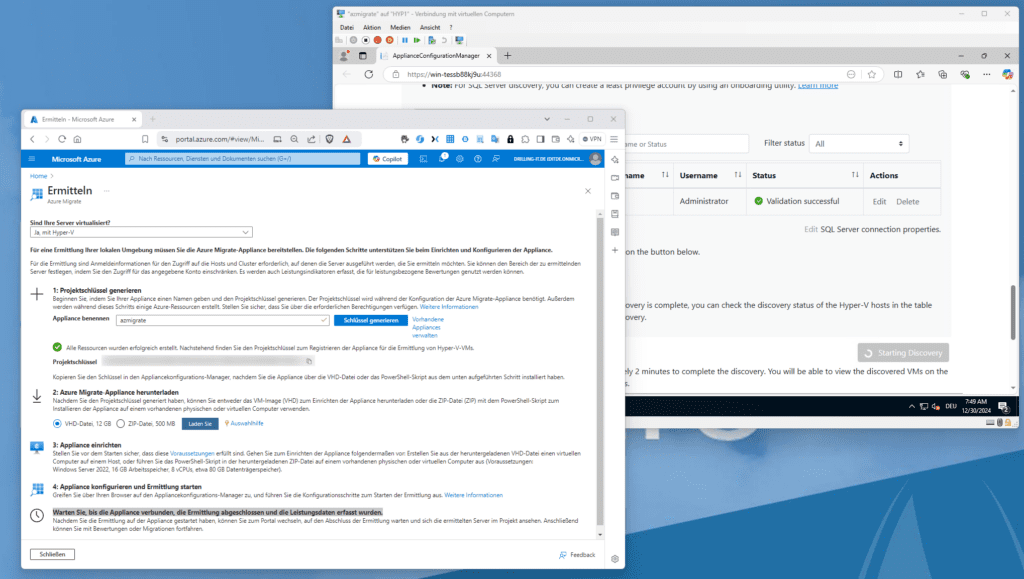Add appliance page to Edge favorites star
1024x579 pixels.
click(872, 74)
